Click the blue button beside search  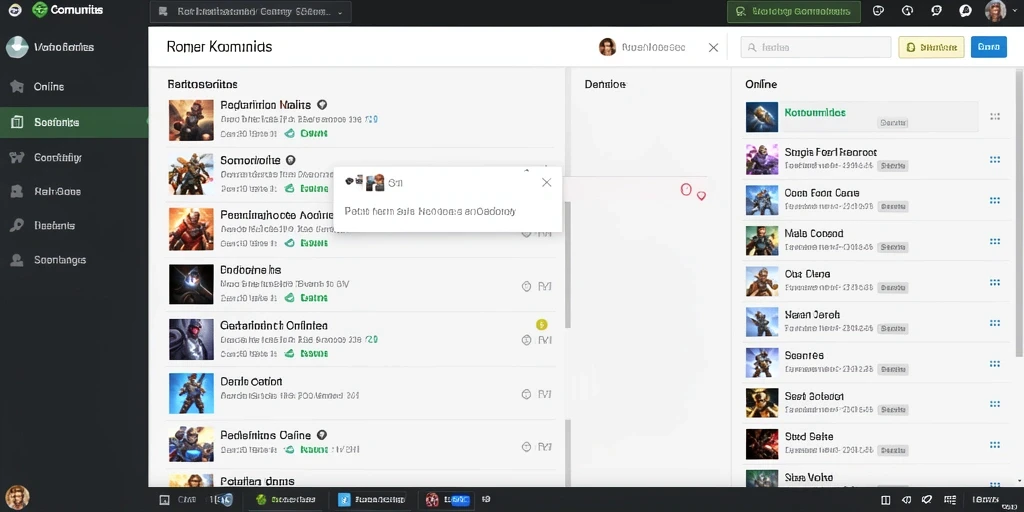(x=988, y=47)
